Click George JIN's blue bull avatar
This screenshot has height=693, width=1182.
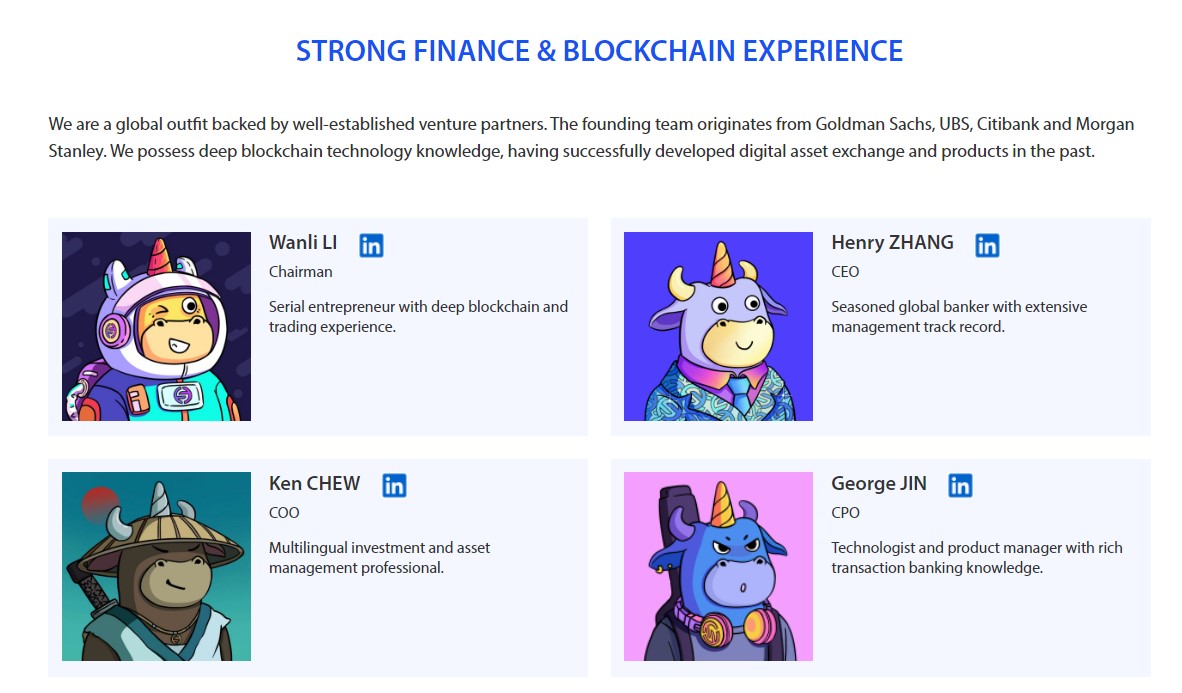pyautogui.click(x=718, y=566)
